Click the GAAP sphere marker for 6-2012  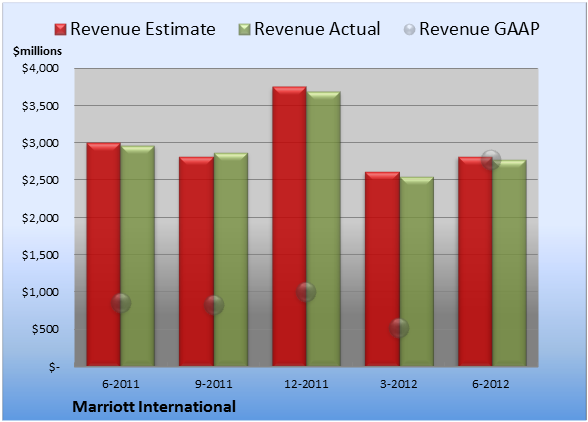click(491, 159)
